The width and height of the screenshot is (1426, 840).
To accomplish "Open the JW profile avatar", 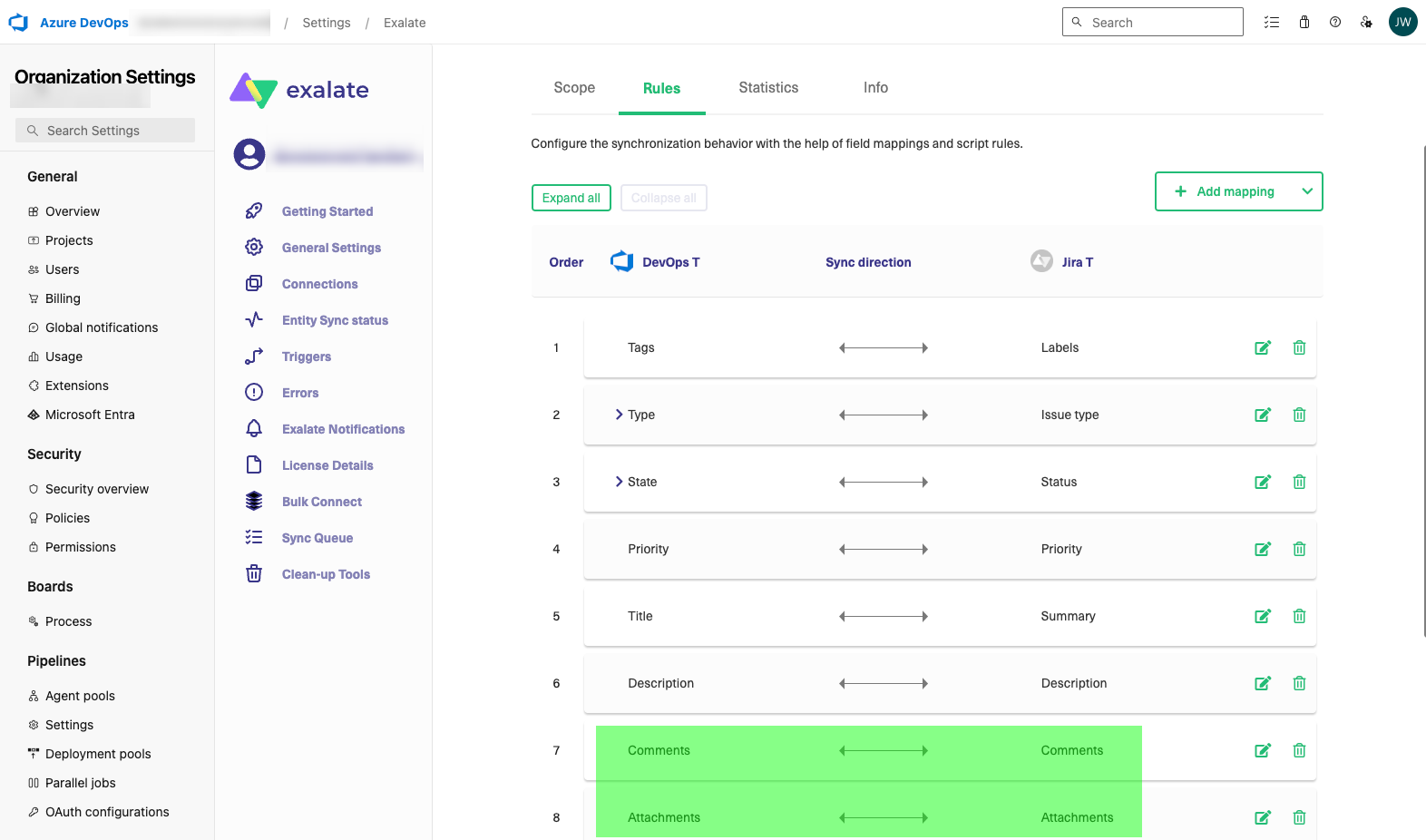I will pos(1402,22).
